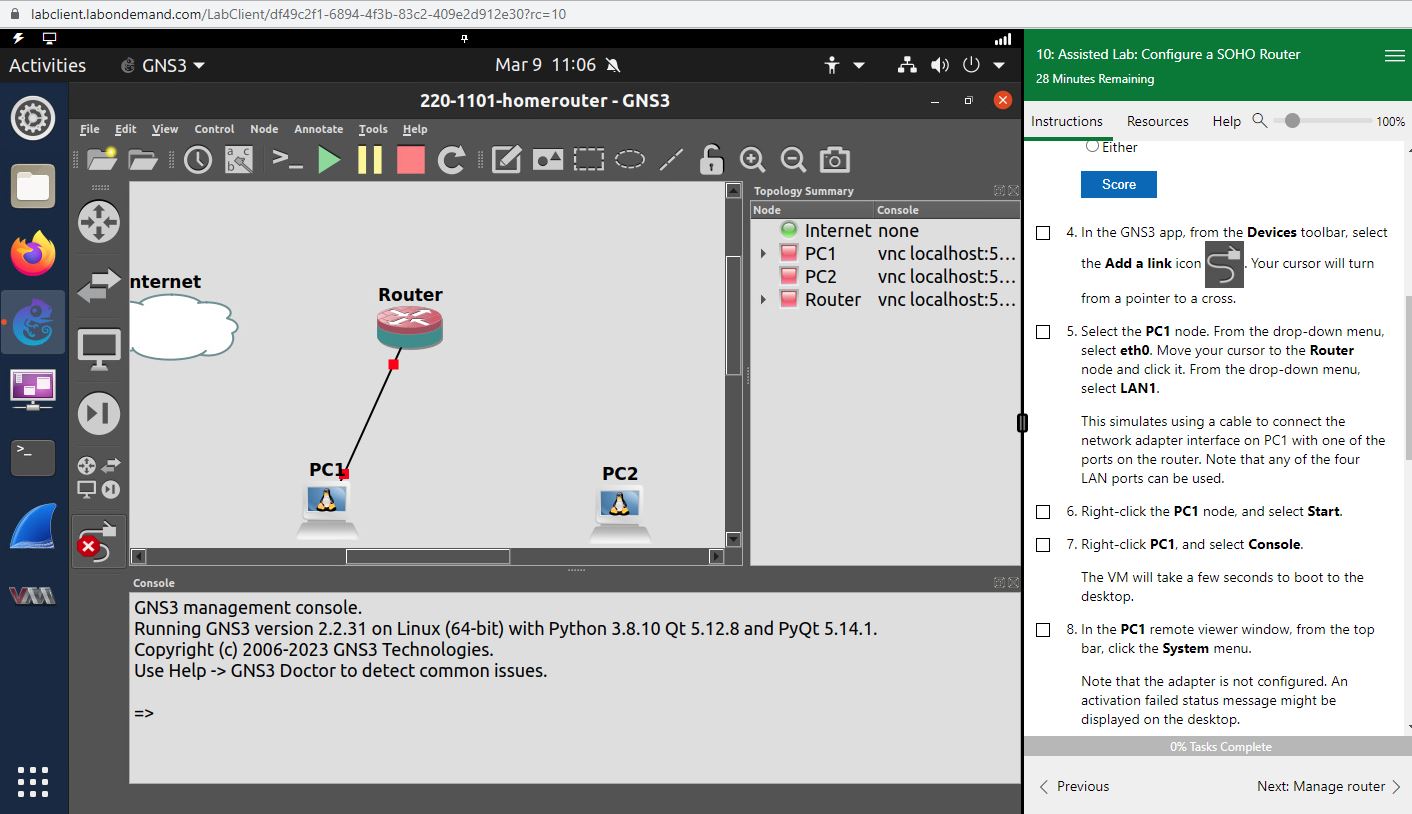Zoom in on the topology
Screen dimensions: 1412x814
point(752,160)
